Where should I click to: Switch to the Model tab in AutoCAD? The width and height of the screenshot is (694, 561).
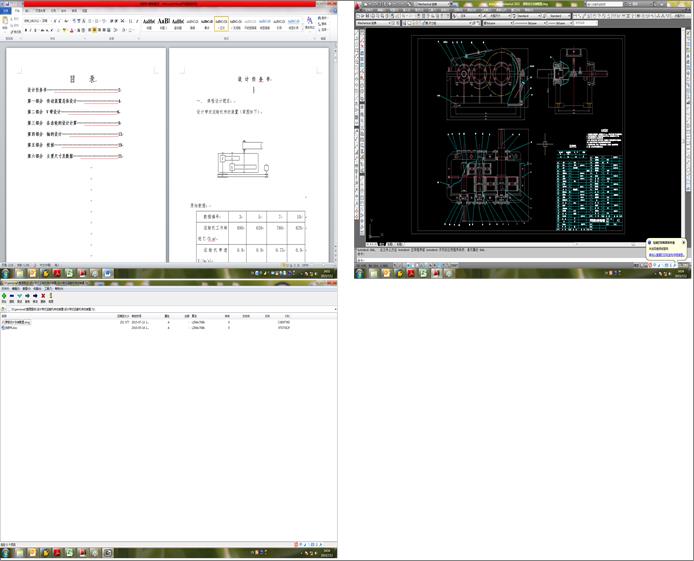[382, 244]
